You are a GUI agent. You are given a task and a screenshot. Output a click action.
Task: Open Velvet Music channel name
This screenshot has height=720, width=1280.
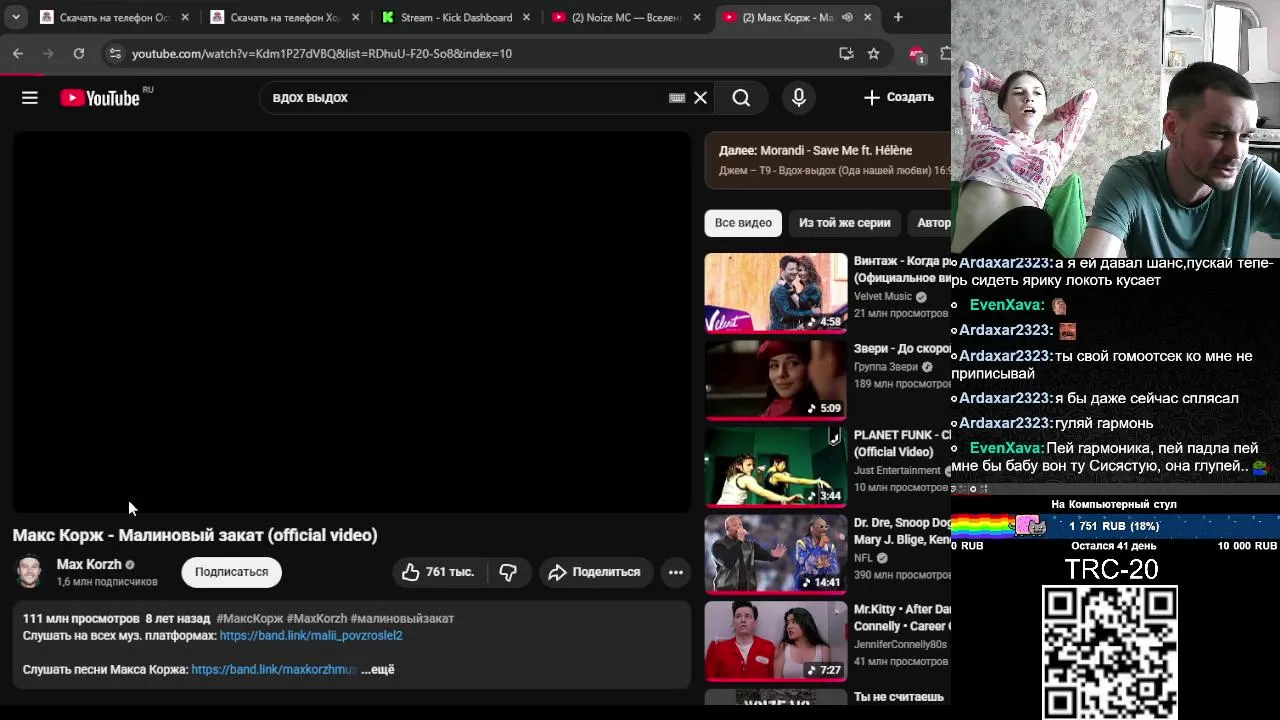pyautogui.click(x=883, y=296)
